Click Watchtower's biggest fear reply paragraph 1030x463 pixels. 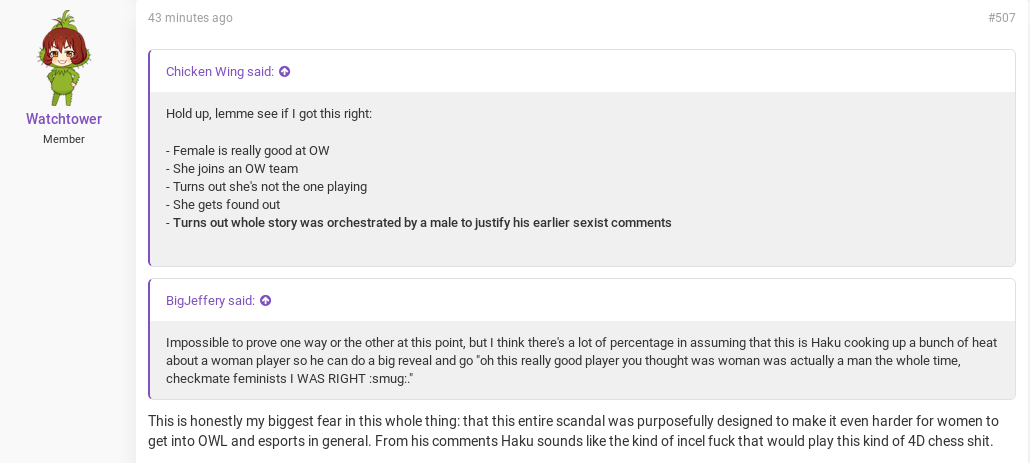(x=573, y=431)
